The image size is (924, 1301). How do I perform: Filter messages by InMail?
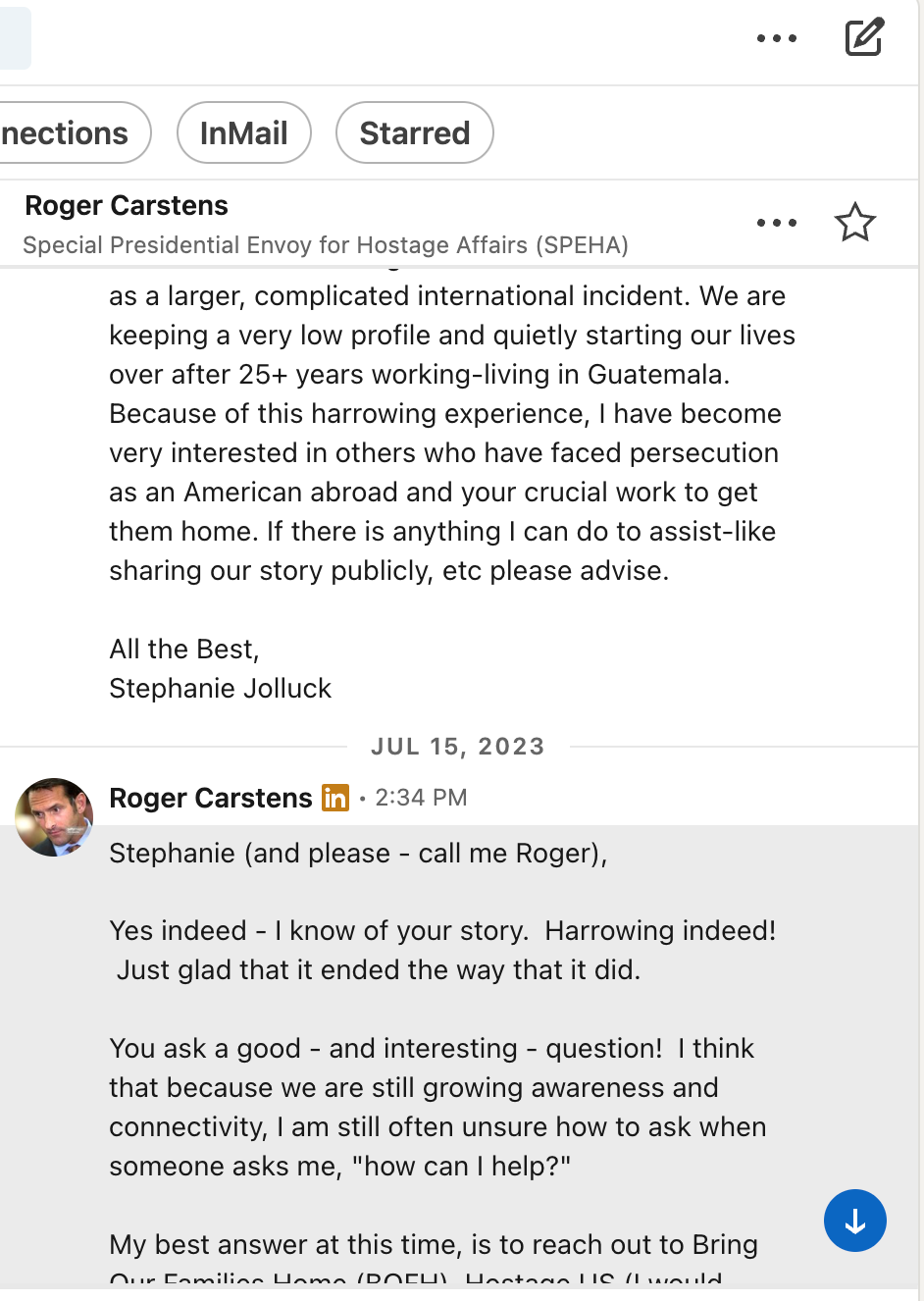243,132
